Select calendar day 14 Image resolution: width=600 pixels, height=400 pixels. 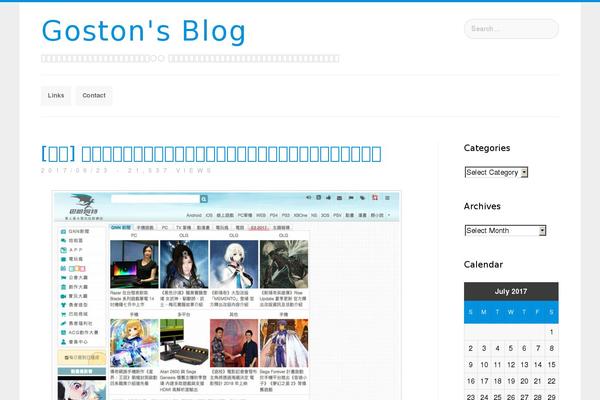click(x=538, y=365)
